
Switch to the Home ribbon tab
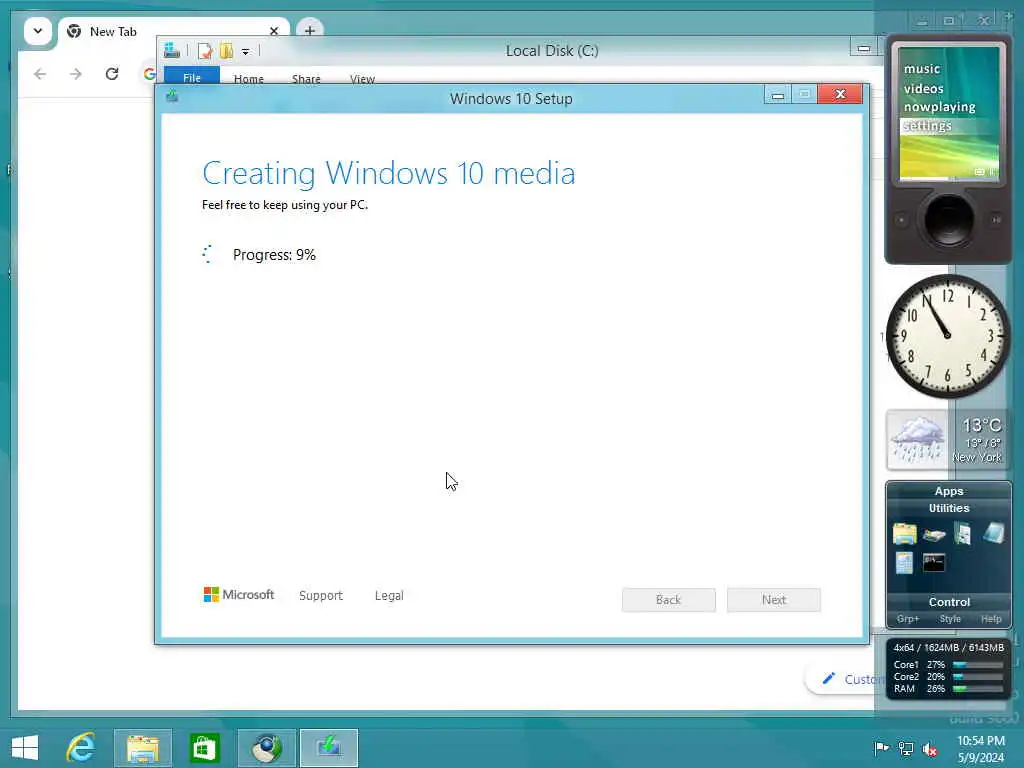click(249, 78)
